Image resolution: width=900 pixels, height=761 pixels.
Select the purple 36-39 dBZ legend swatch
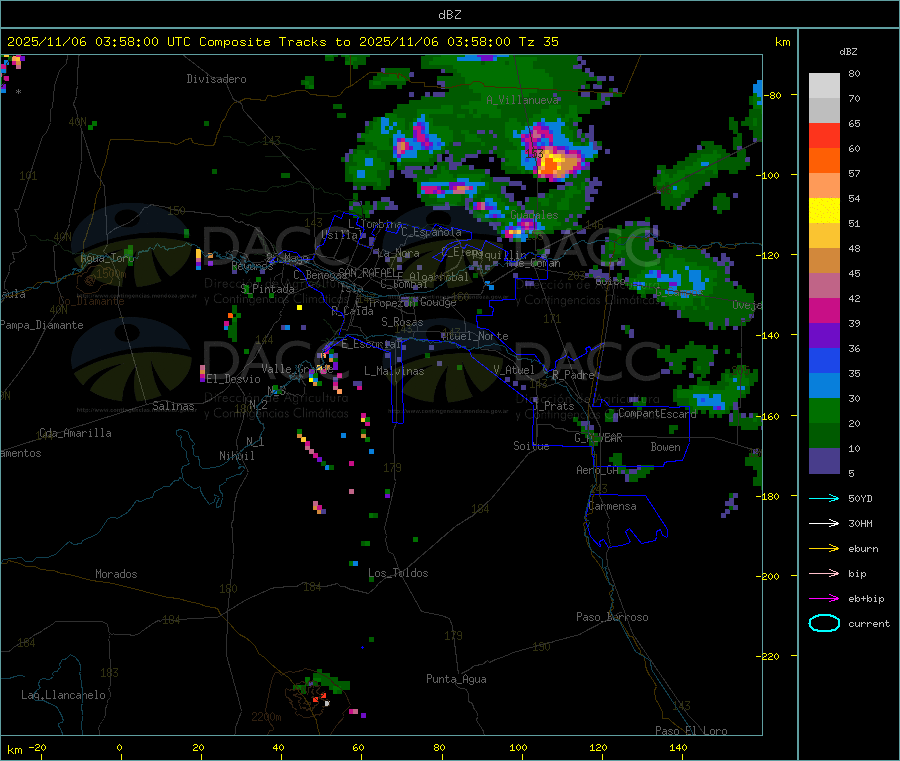click(x=824, y=336)
